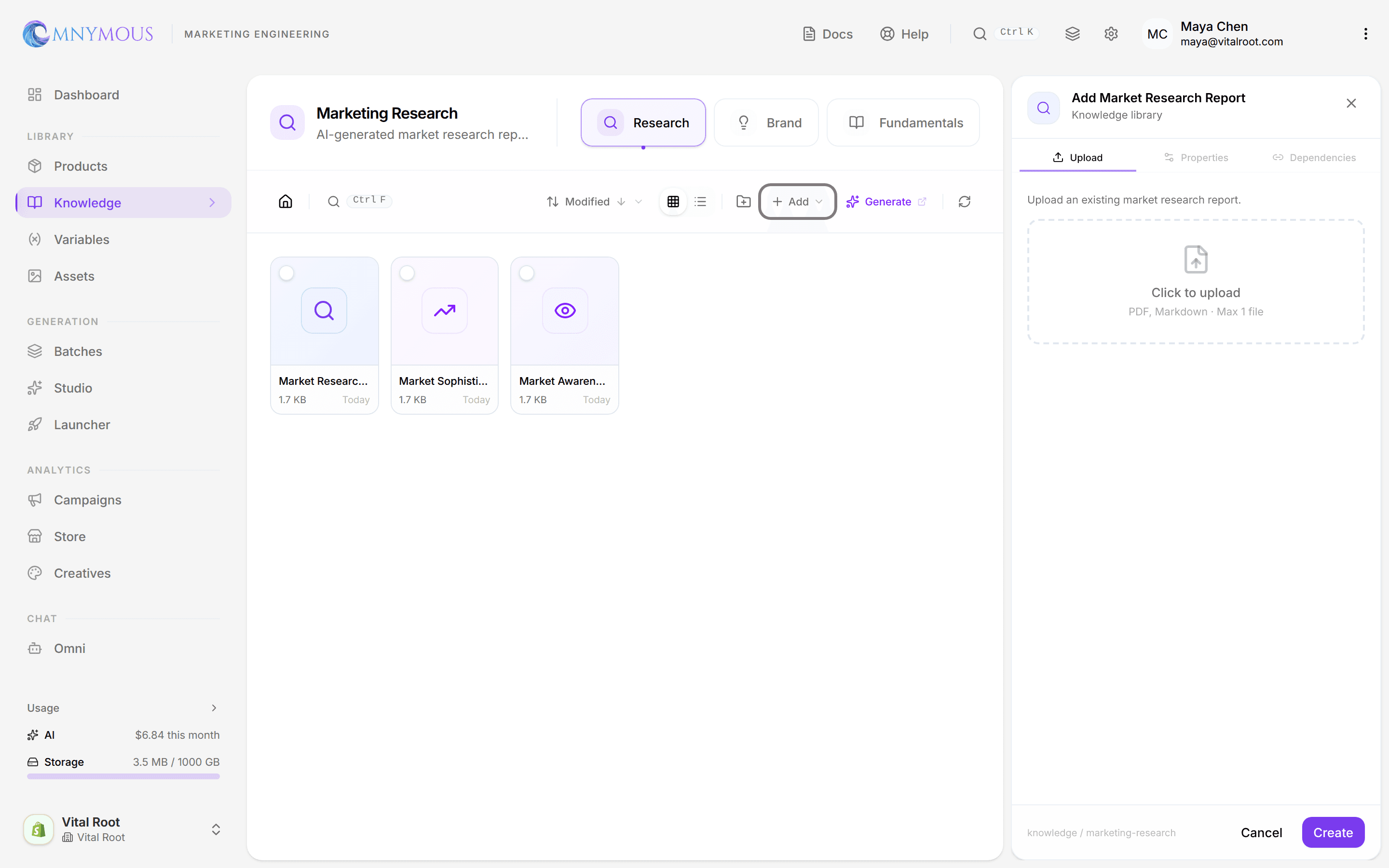Open the Add dropdown menu

(797, 202)
